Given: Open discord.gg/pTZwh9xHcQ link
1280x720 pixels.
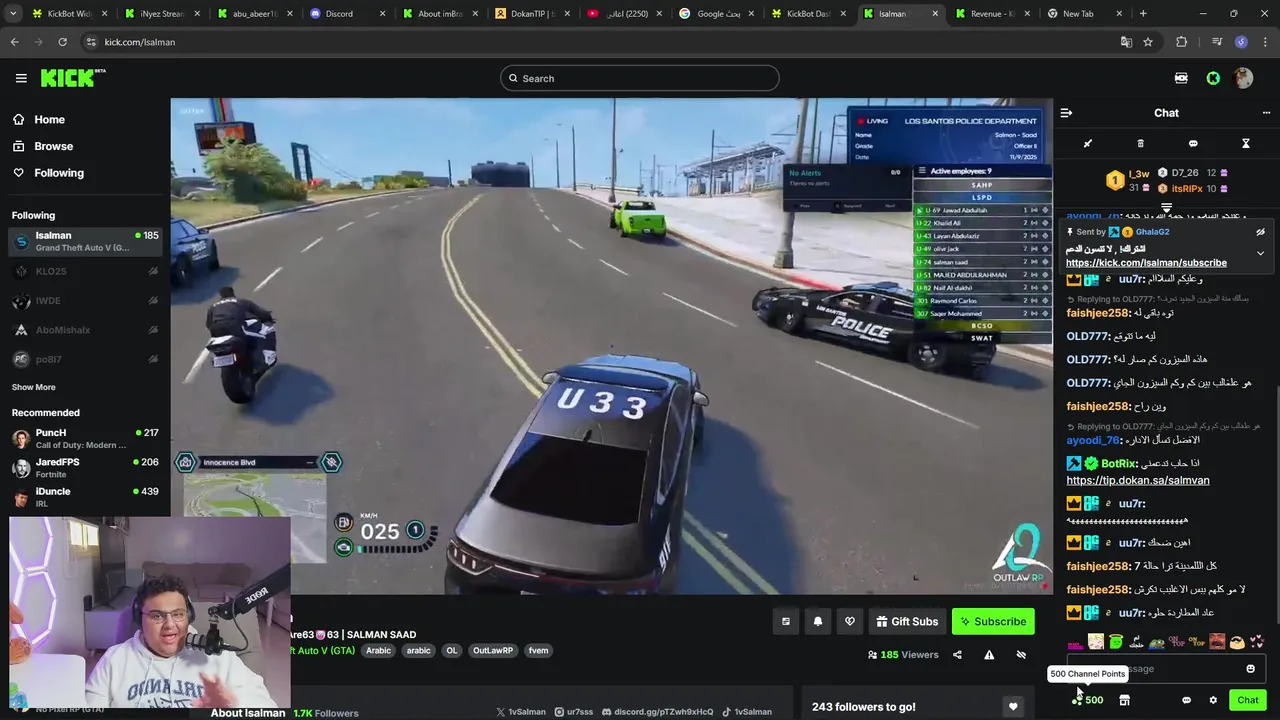Looking at the screenshot, I should click(x=657, y=712).
